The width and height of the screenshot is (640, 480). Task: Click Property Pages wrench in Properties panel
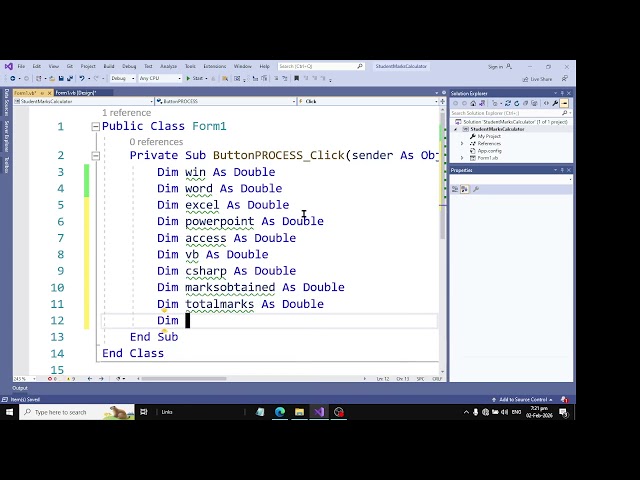tap(476, 189)
